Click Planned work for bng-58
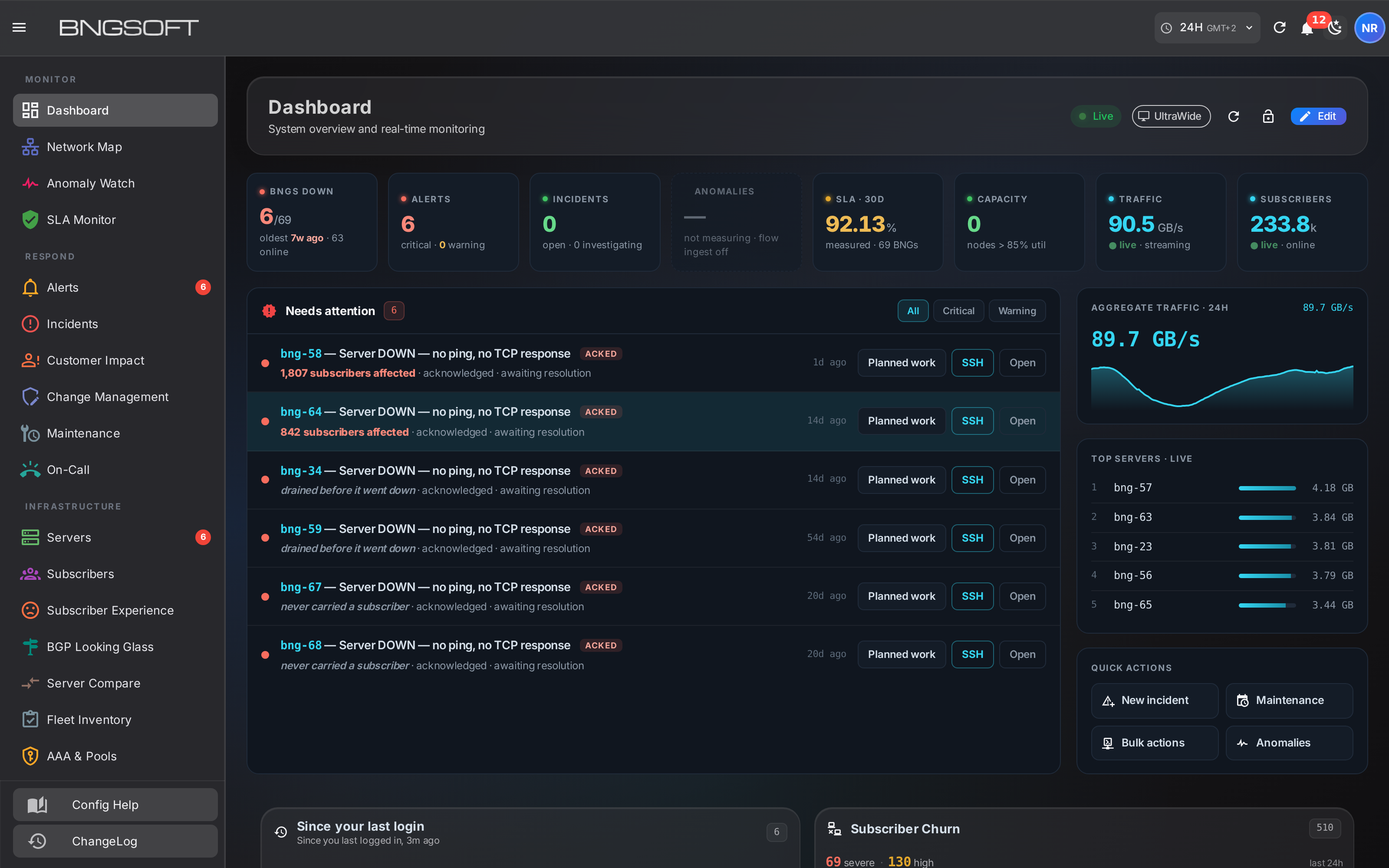Image resolution: width=1389 pixels, height=868 pixels. 901,363
